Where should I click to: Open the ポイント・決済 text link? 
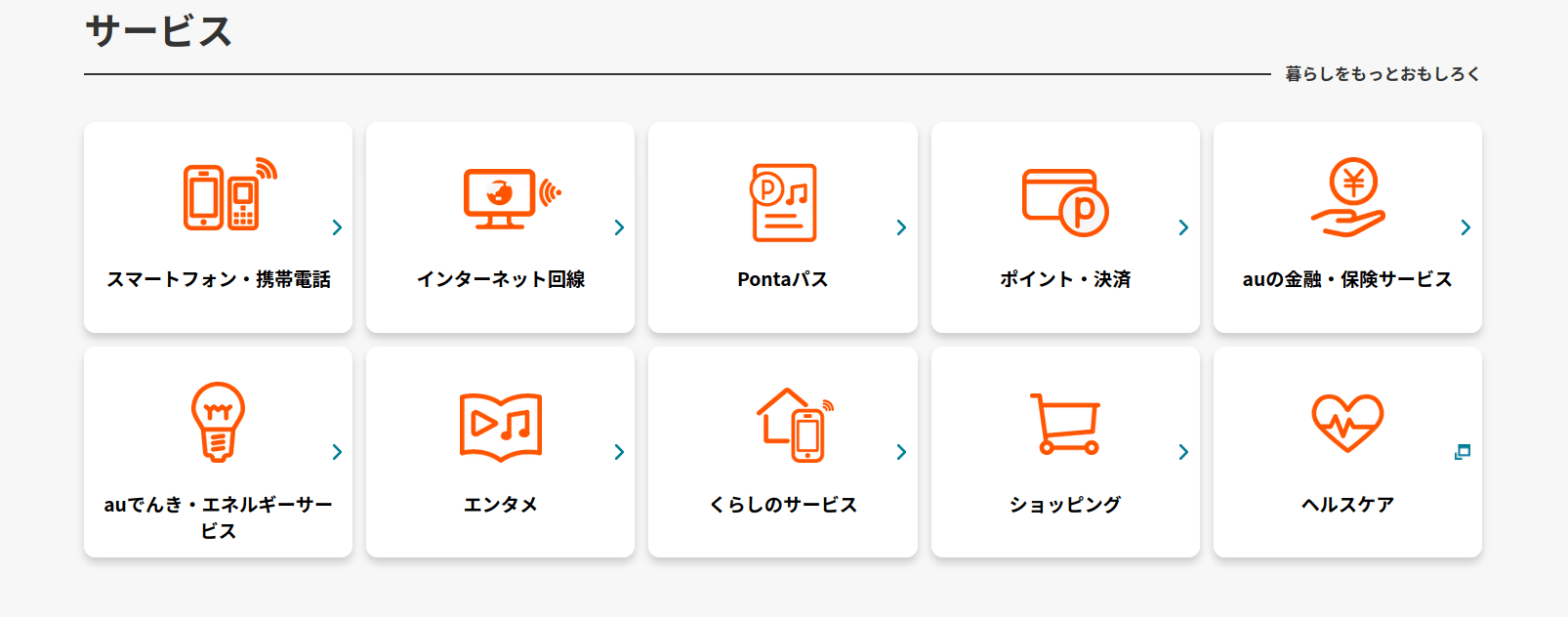click(x=1065, y=279)
